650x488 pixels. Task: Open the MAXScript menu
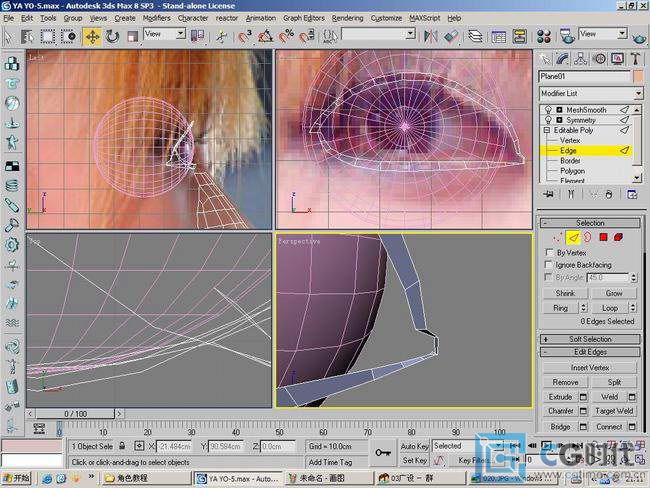pos(424,18)
